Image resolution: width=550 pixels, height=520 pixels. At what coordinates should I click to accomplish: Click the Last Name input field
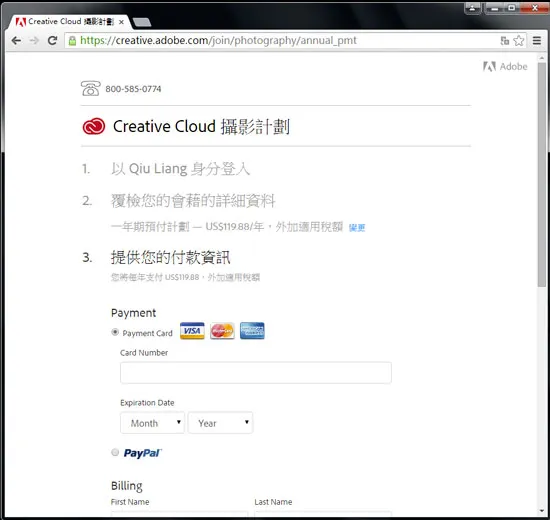point(323,515)
